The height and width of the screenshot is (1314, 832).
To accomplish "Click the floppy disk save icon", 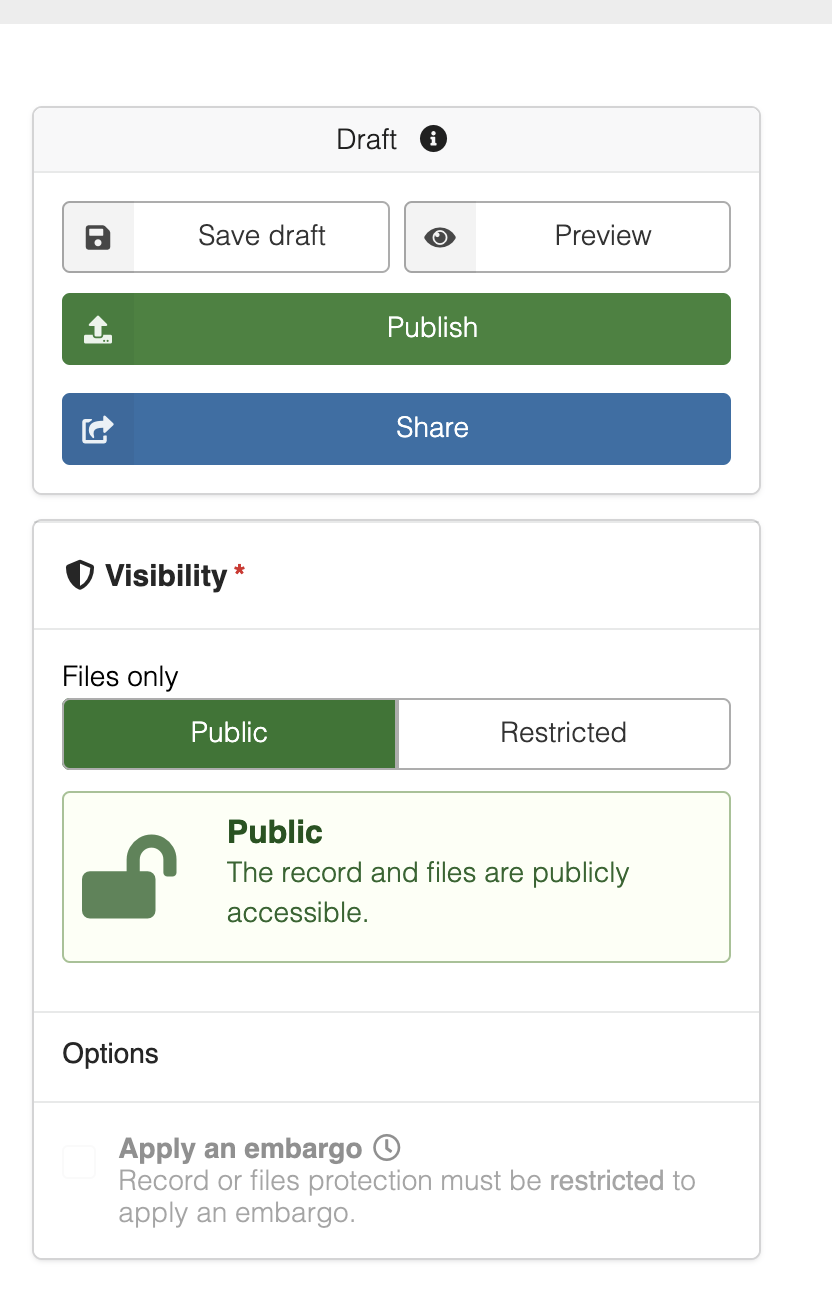I will tap(98, 237).
